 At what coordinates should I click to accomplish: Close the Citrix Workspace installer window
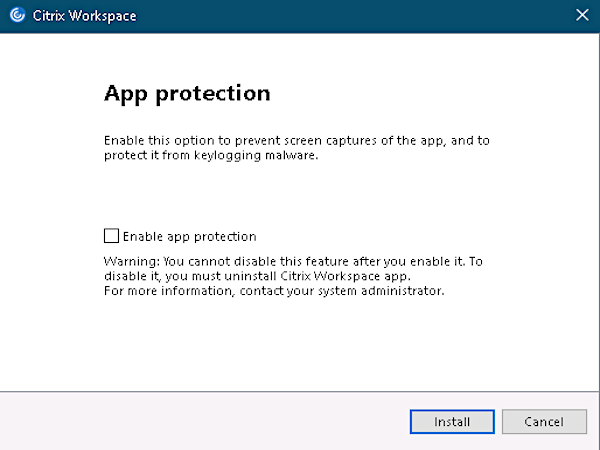582,15
